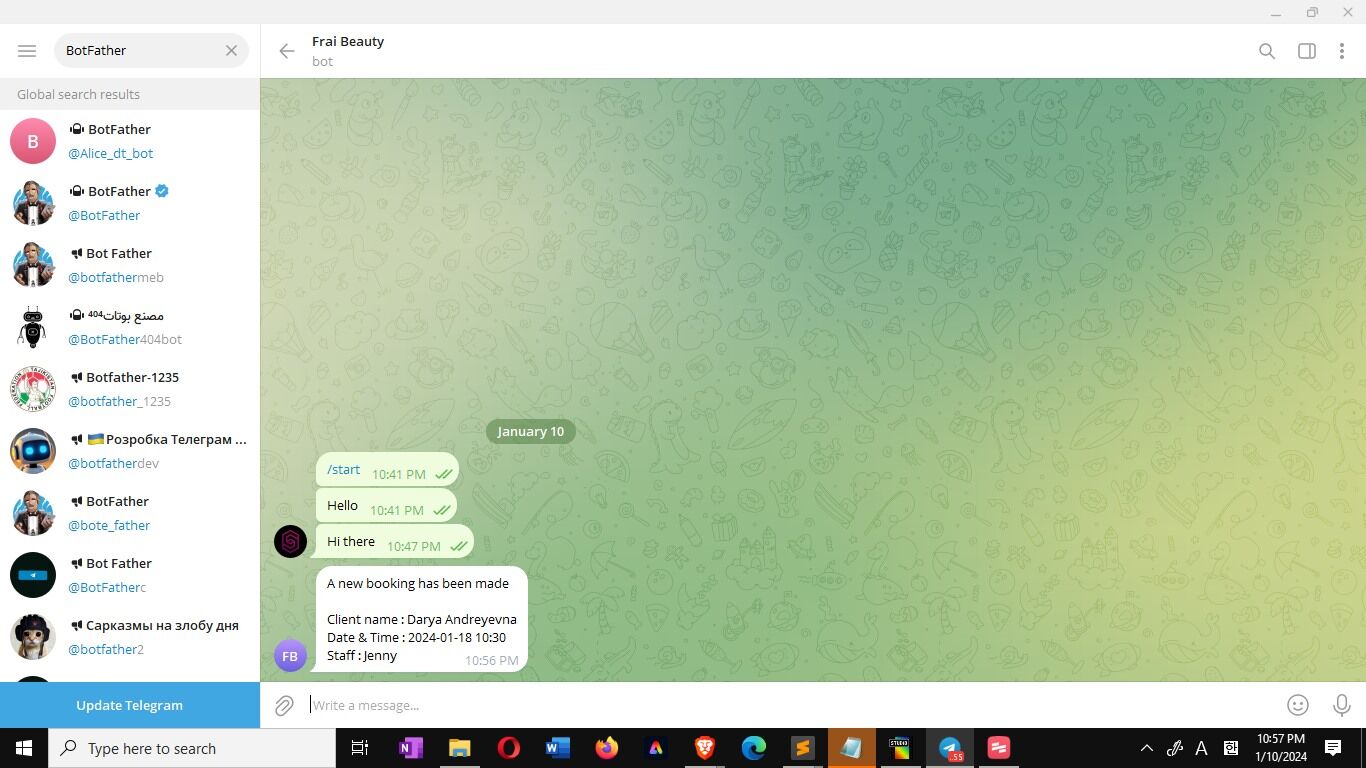
Task: Launch Opera browser from the taskbar
Action: (x=508, y=748)
